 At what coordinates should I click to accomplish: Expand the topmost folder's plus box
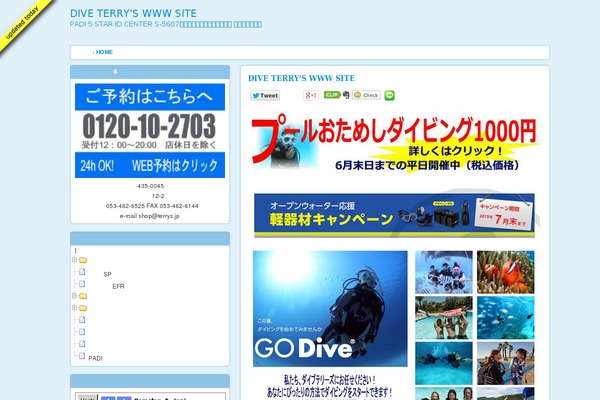coord(74,260)
